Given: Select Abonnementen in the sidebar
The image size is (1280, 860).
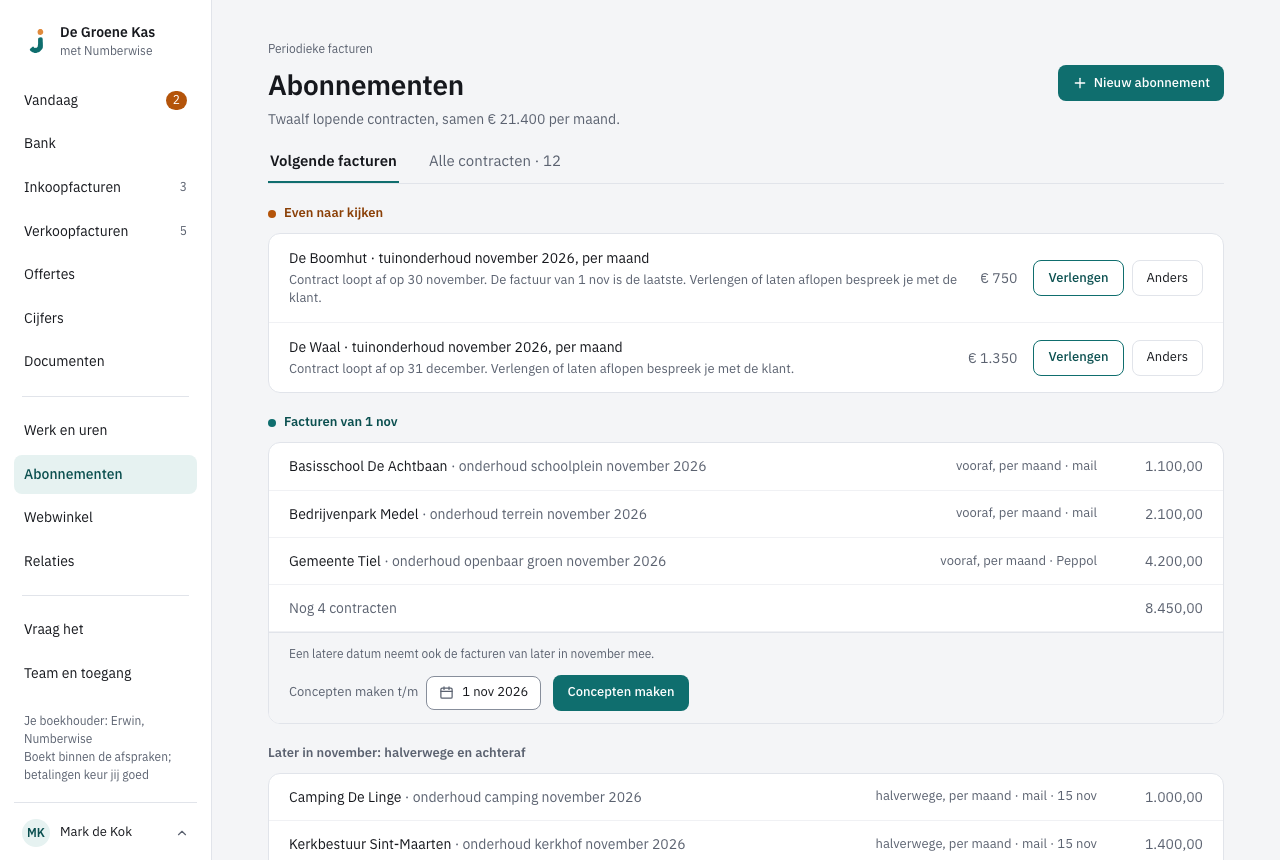Looking at the screenshot, I should tap(105, 474).
